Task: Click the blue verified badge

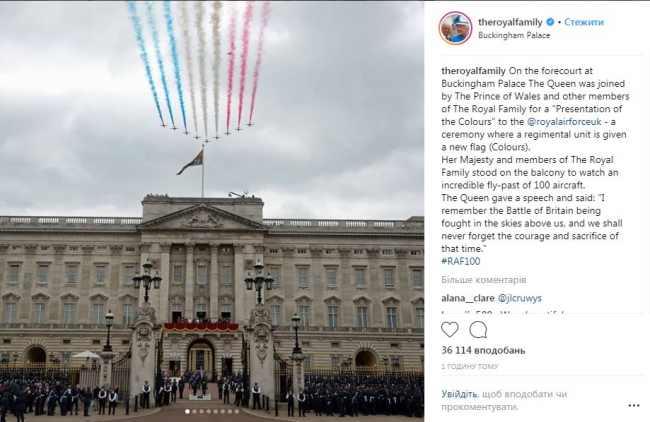Action: 550,22
